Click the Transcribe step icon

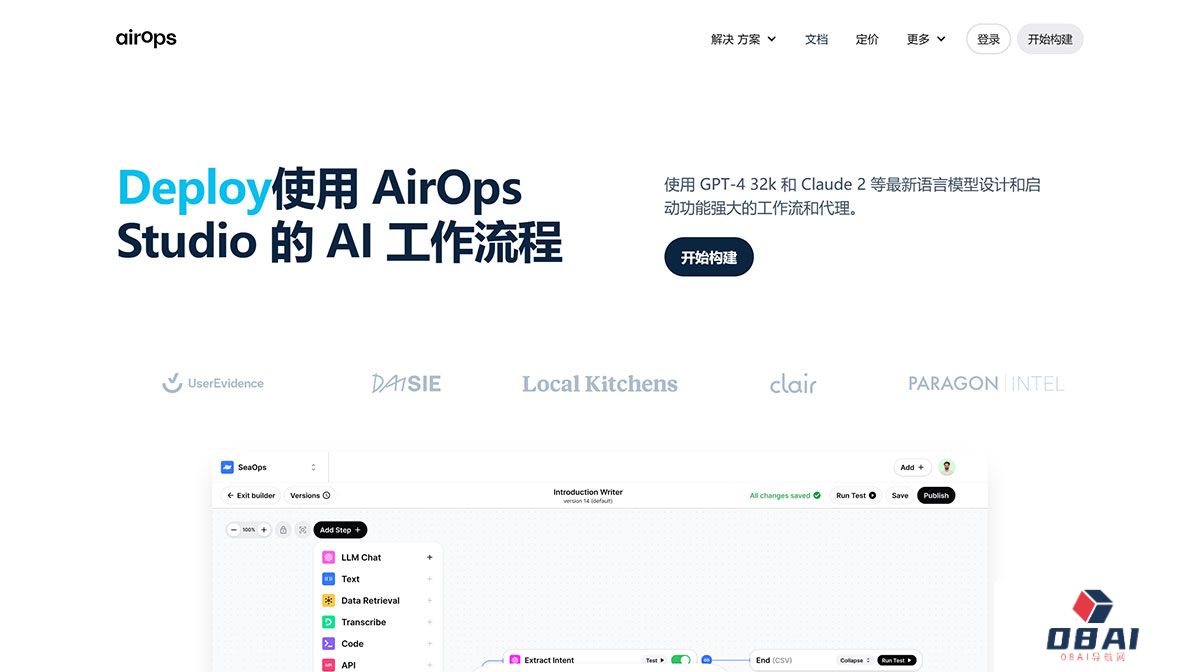(328, 622)
